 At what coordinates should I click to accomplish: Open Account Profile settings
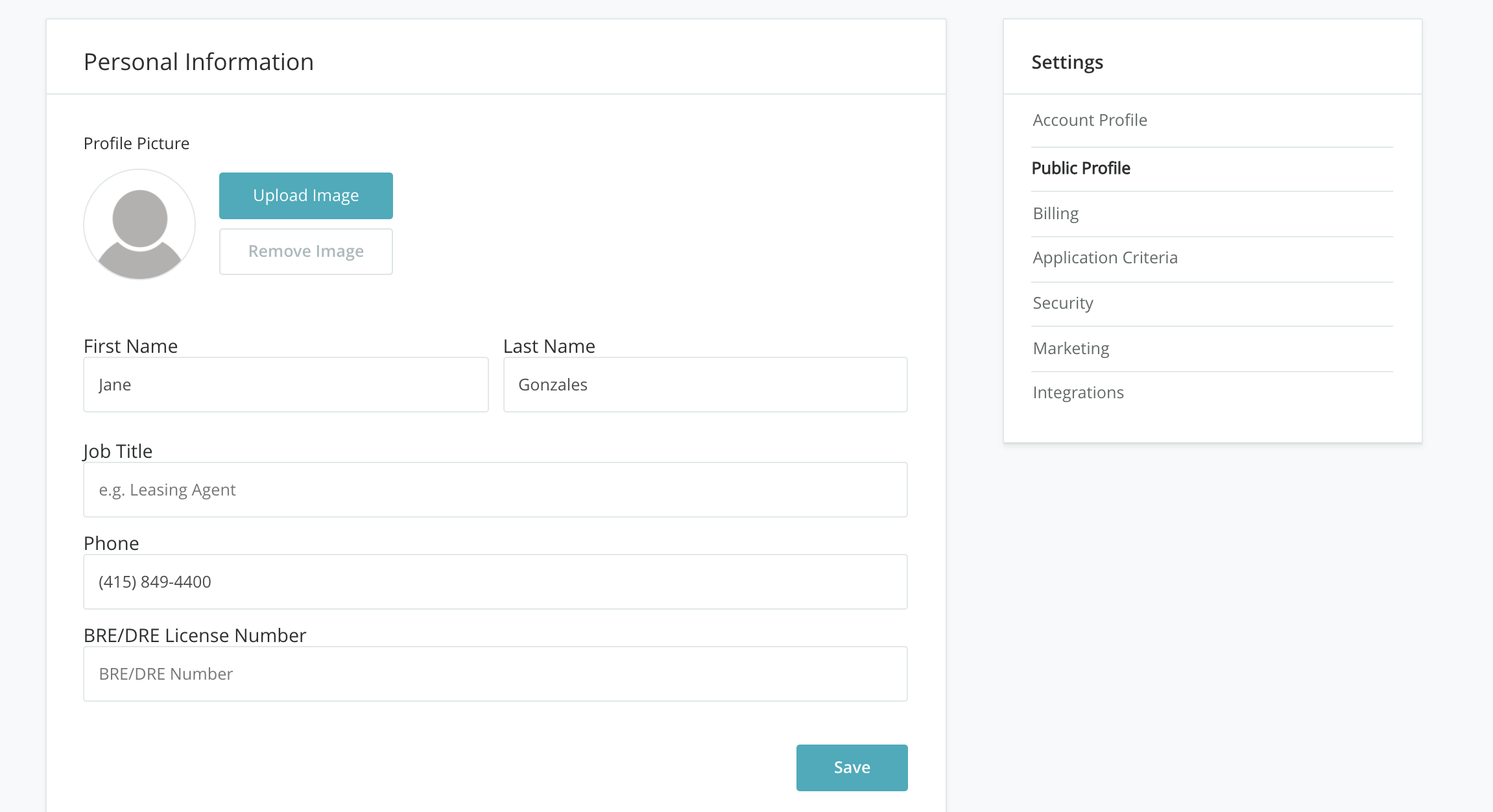tap(1090, 121)
